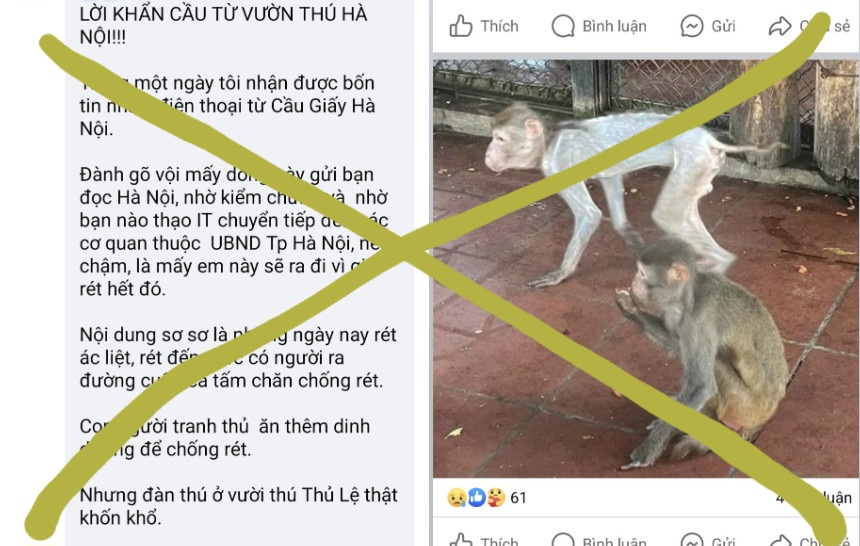Click the sentence about vườn thú Thủ Lệ
This screenshot has width=860, height=546.
click(239, 506)
